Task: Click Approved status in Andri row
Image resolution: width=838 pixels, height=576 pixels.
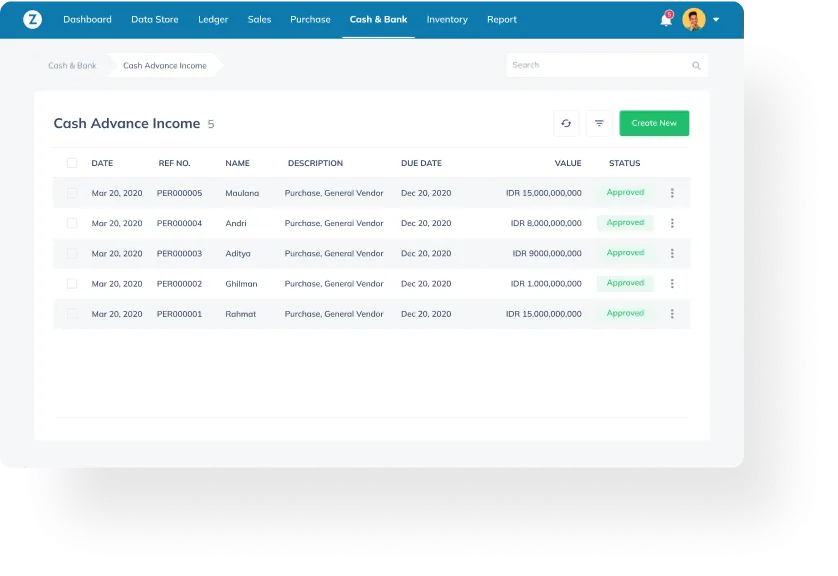Action: [x=625, y=223]
